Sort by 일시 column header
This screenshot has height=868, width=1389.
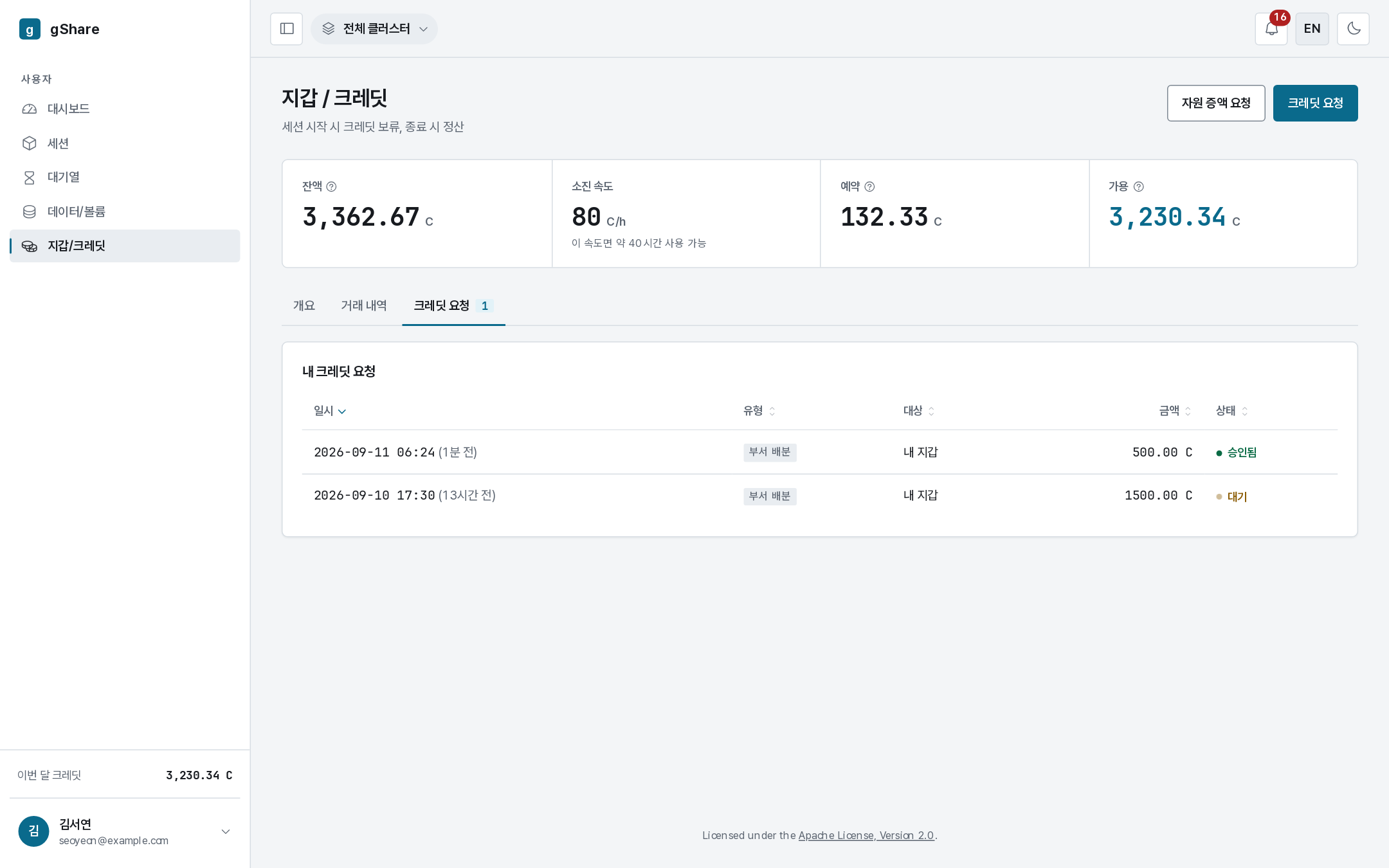coord(330,411)
